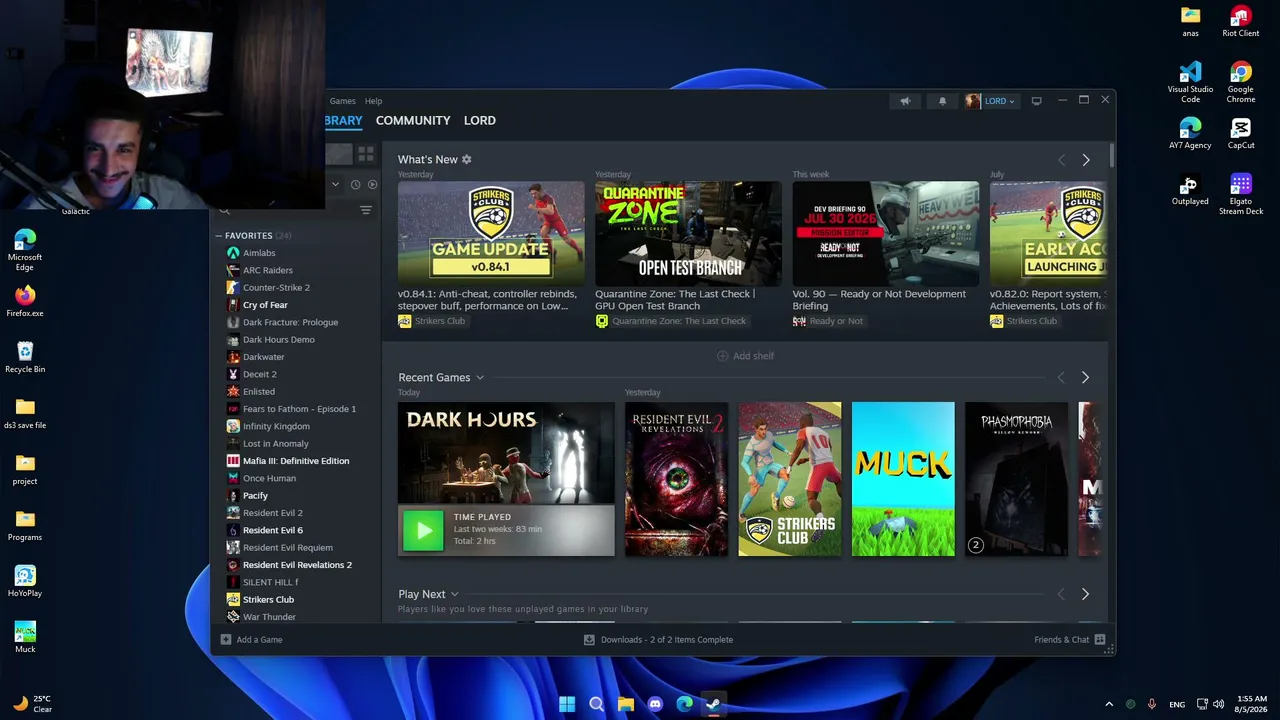Open Visual Studio Code desktop shortcut
This screenshot has width=1280, height=720.
[1190, 82]
